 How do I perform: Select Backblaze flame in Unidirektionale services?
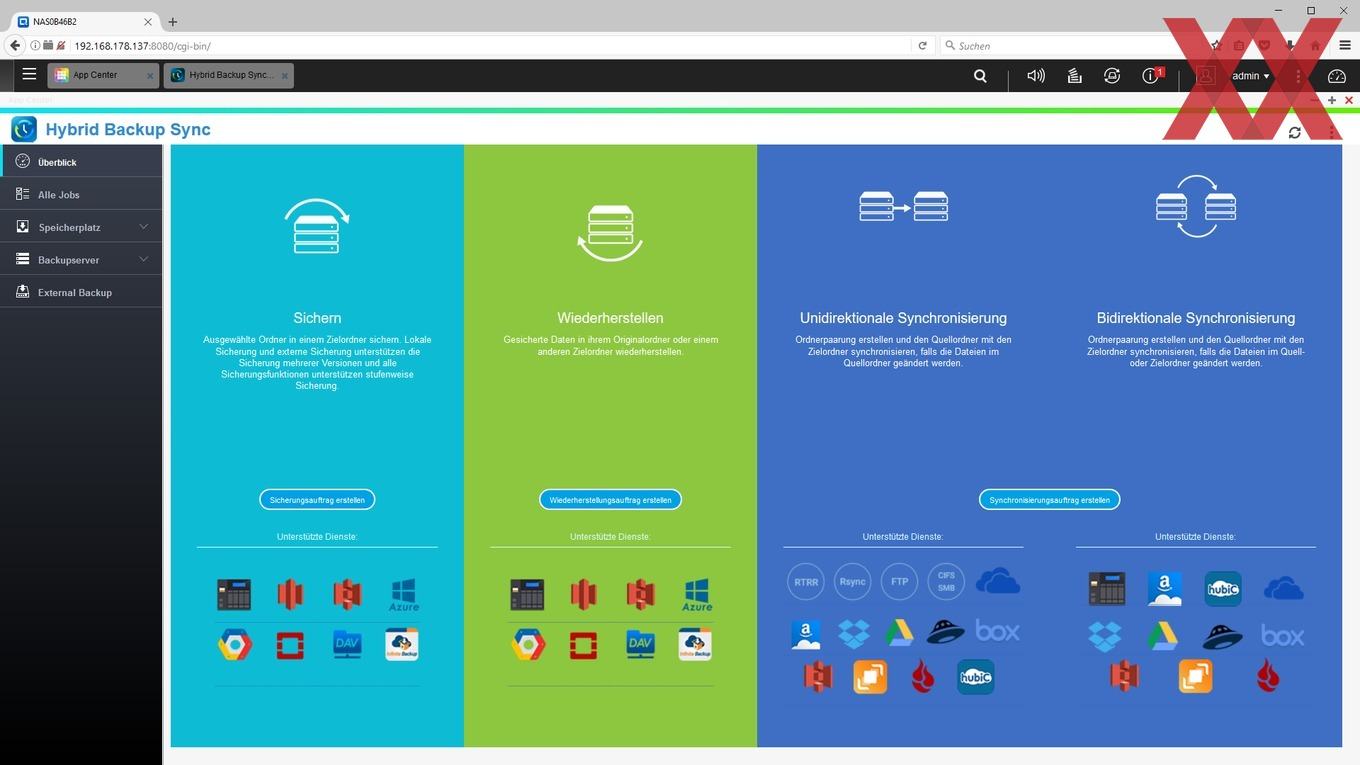[923, 678]
